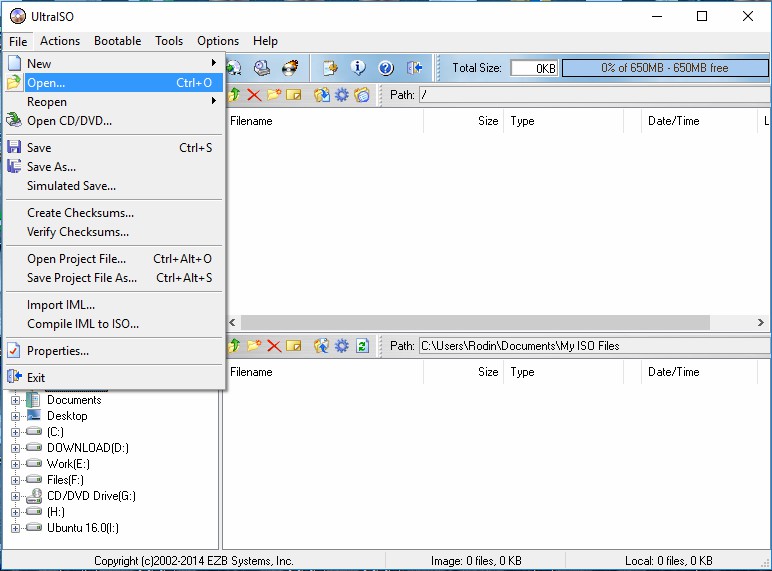Click the Add files icon in local toolbar
The width and height of the screenshot is (772, 571).
click(322, 346)
